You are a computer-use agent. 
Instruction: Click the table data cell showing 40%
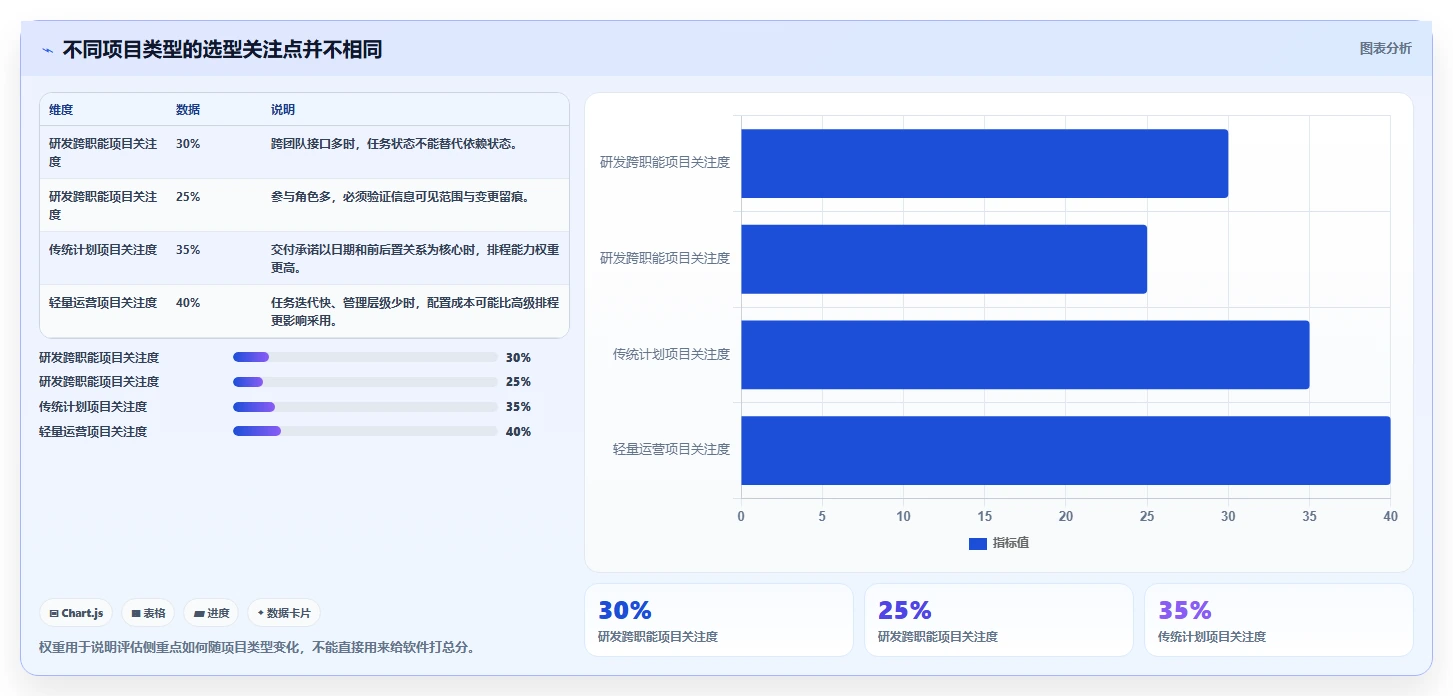[188, 303]
